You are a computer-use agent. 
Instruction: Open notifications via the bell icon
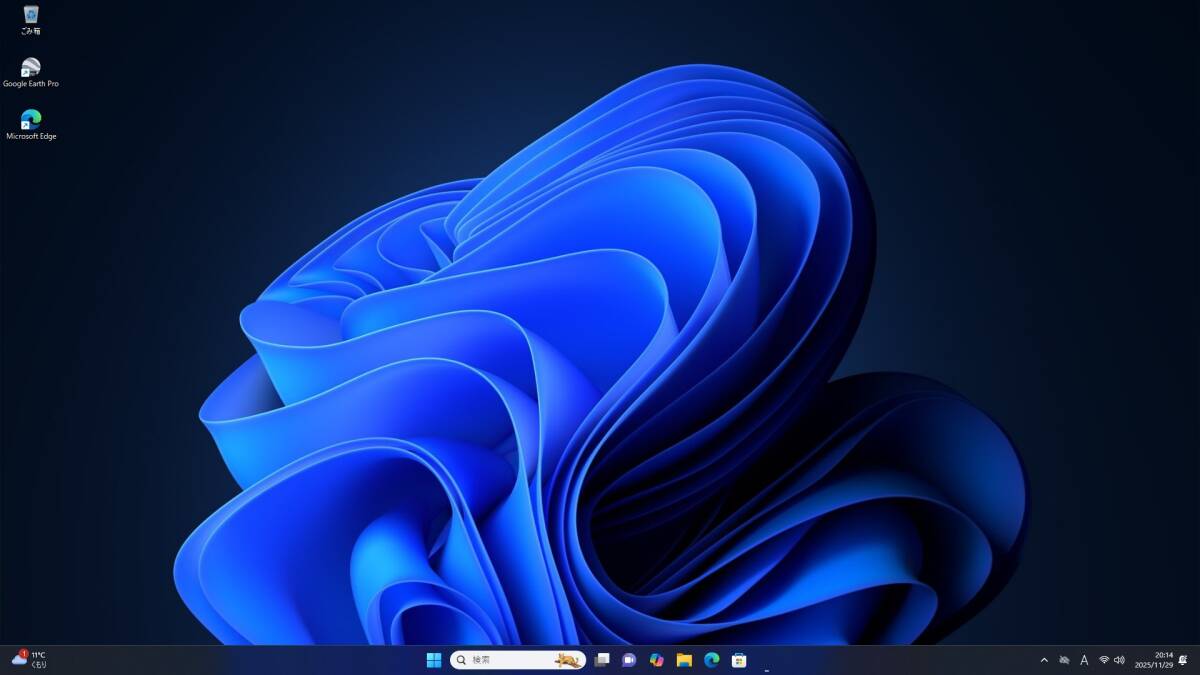click(x=1183, y=660)
